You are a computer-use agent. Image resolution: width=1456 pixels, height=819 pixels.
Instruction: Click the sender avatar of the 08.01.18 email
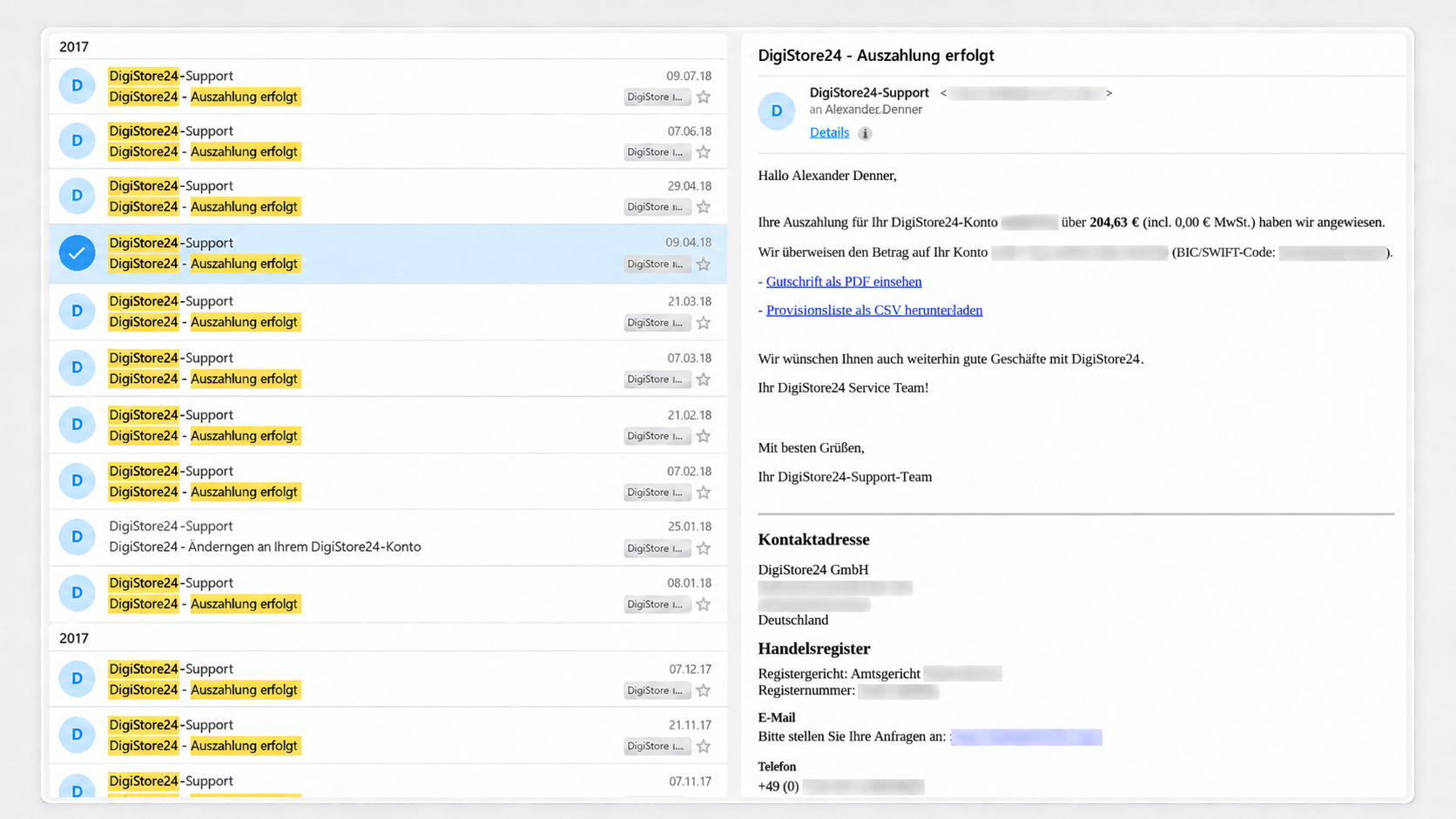coord(78,592)
